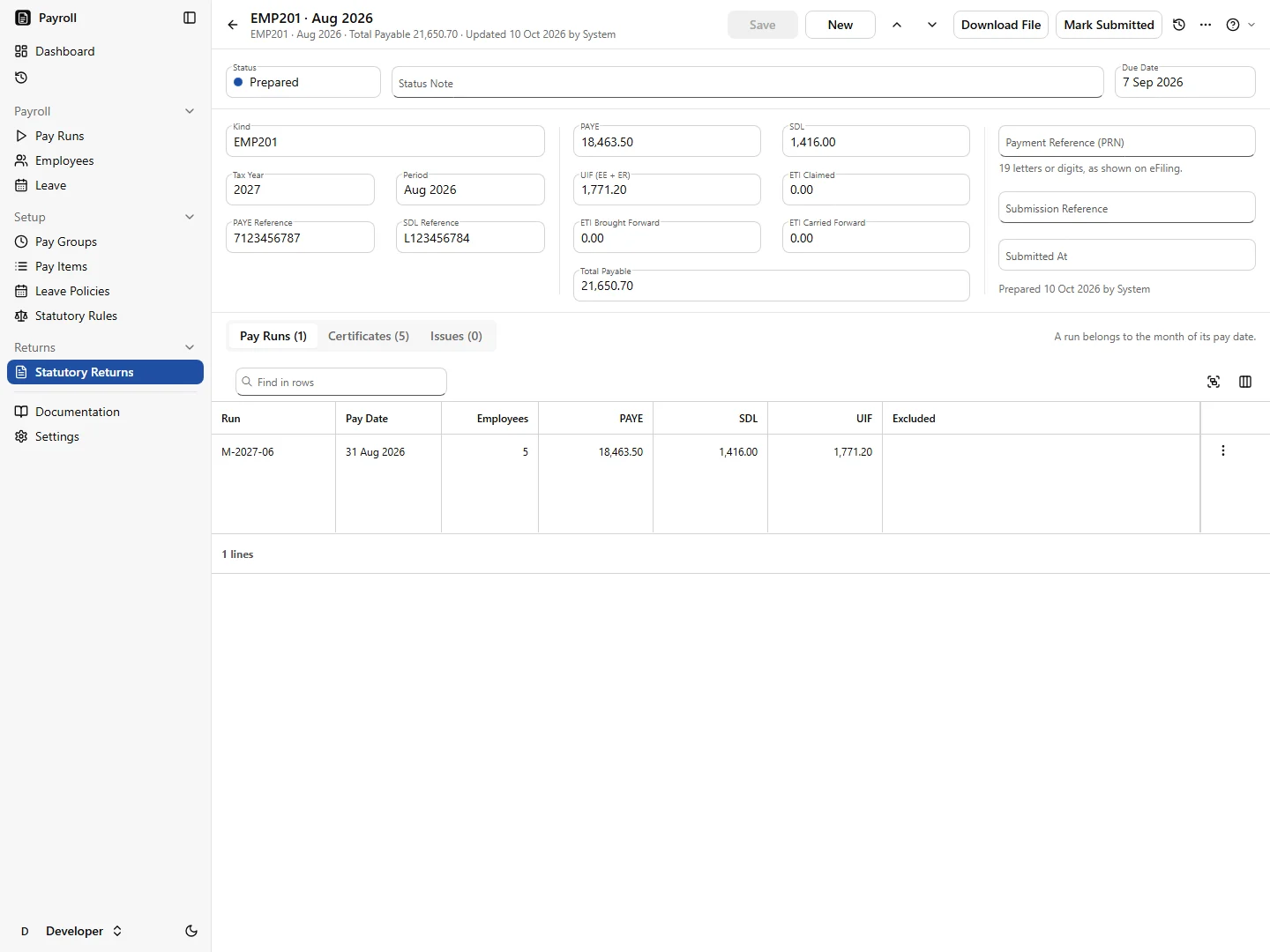1270x952 pixels.
Task: Focus the Payment Reference (PRN) field
Action: pyautogui.click(x=1126, y=141)
